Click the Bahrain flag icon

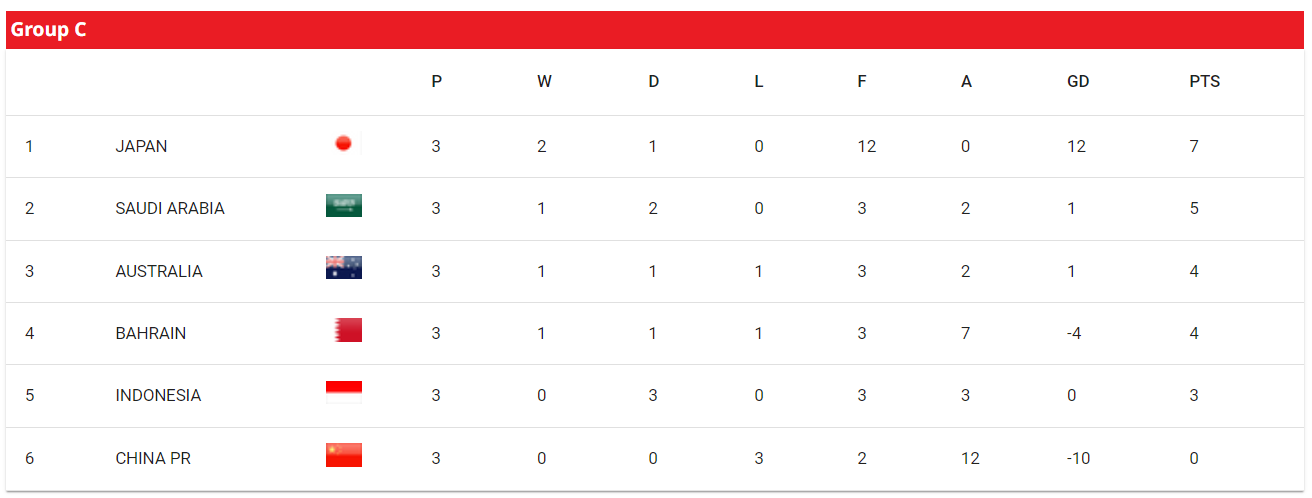click(x=344, y=330)
